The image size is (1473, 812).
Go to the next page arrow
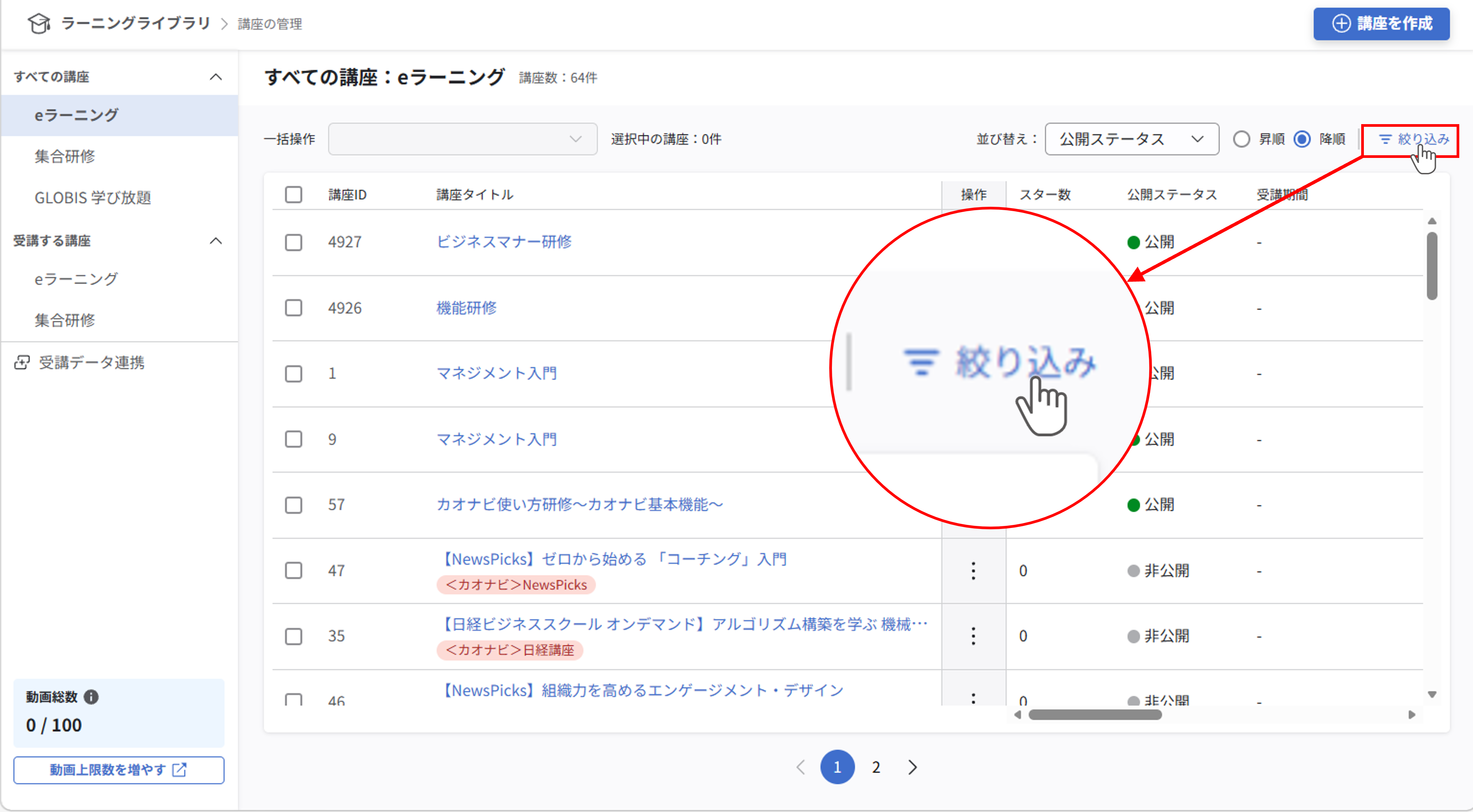click(912, 767)
